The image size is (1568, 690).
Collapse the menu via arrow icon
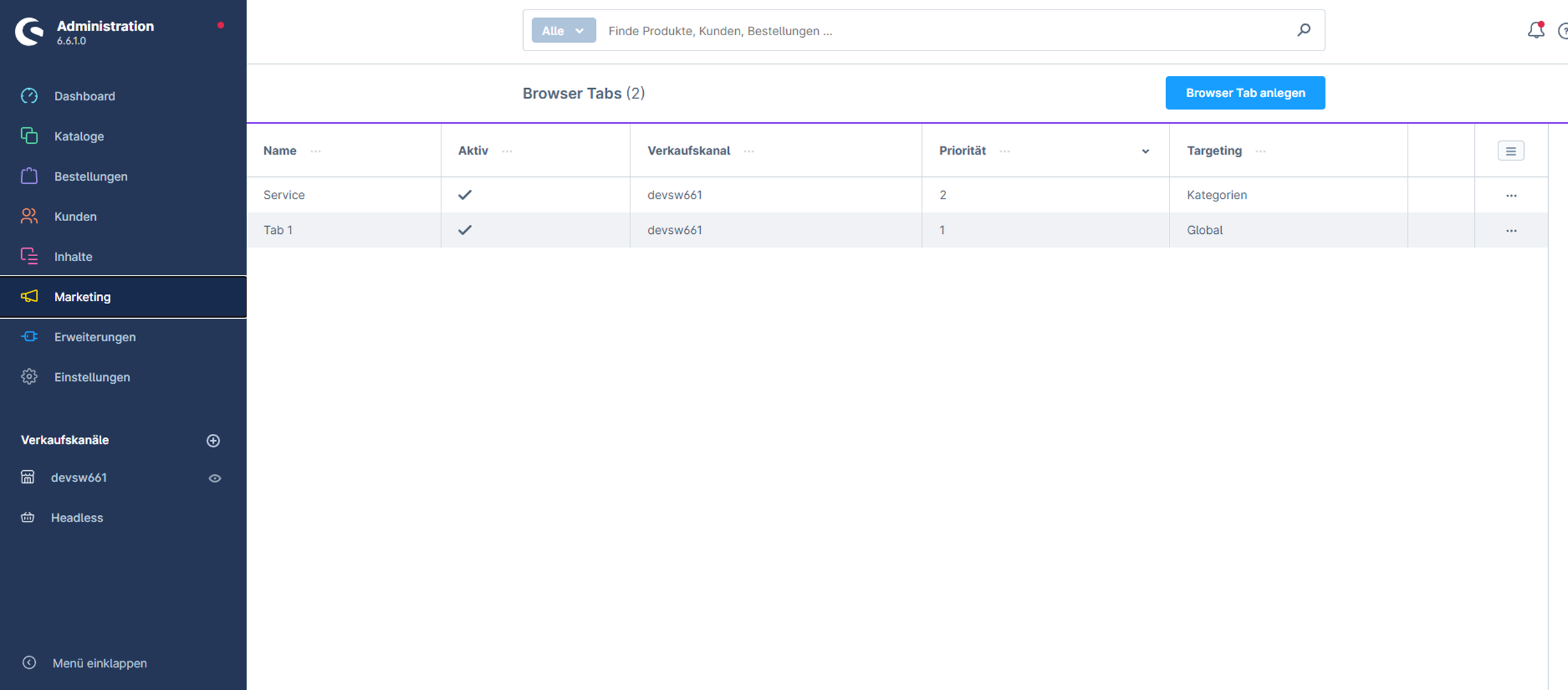[29, 663]
